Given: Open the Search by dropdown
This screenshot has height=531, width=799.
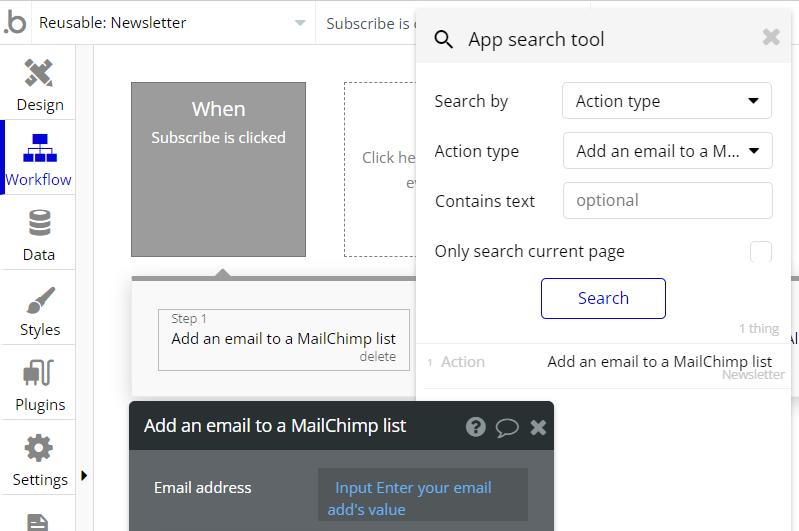Looking at the screenshot, I should (667, 101).
